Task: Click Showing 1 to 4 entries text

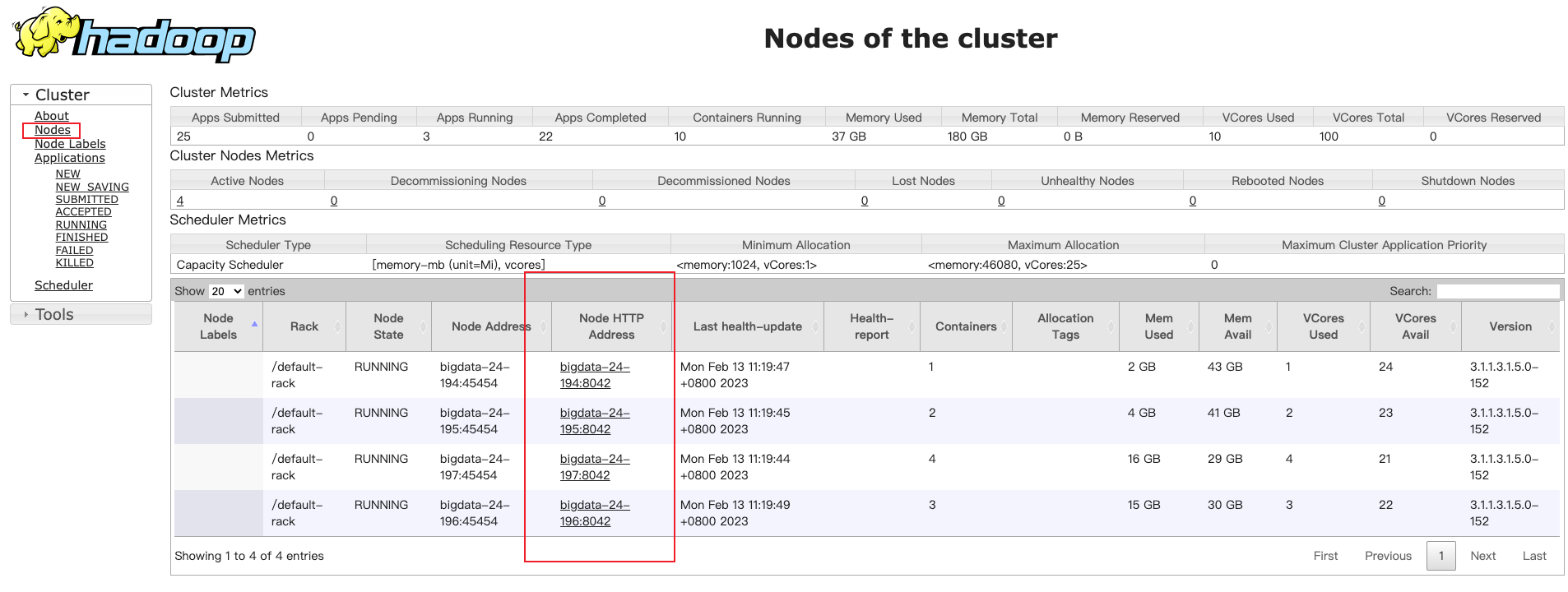Action: pyautogui.click(x=249, y=556)
